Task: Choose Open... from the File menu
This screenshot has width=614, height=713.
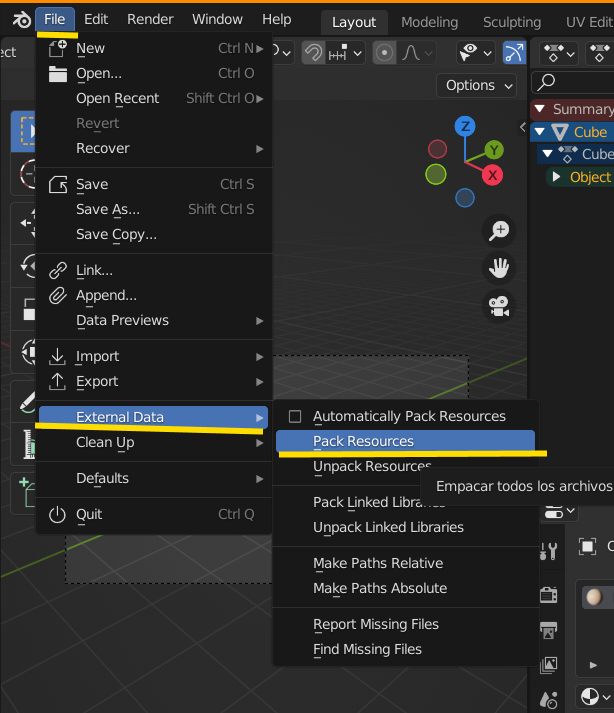Action: coord(154,73)
